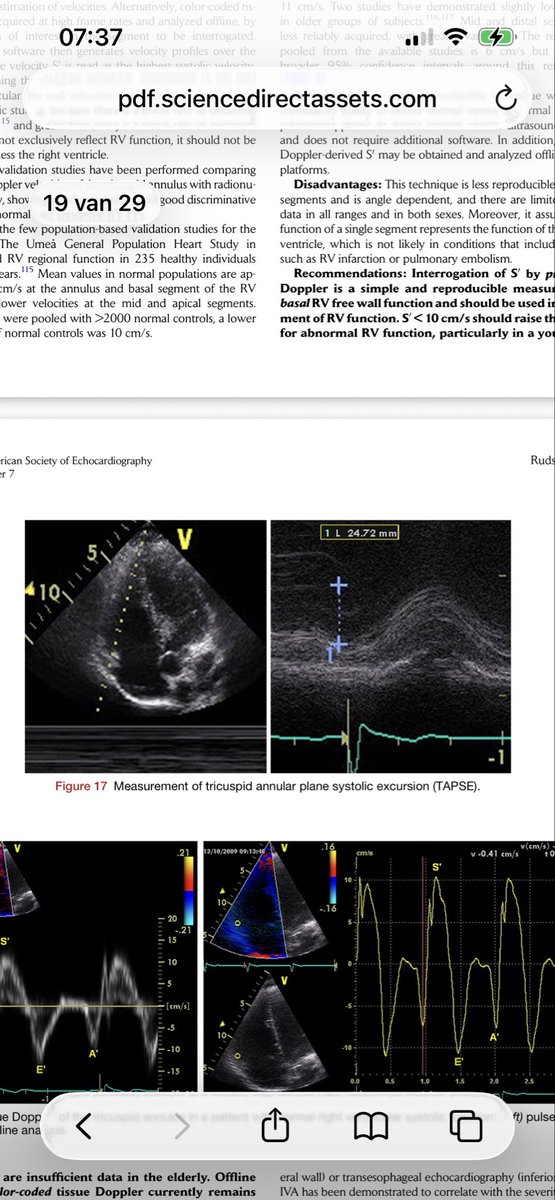Tap the forward chevron in bottom toolbar
Screen dimensions: 555x1200
[180, 1127]
